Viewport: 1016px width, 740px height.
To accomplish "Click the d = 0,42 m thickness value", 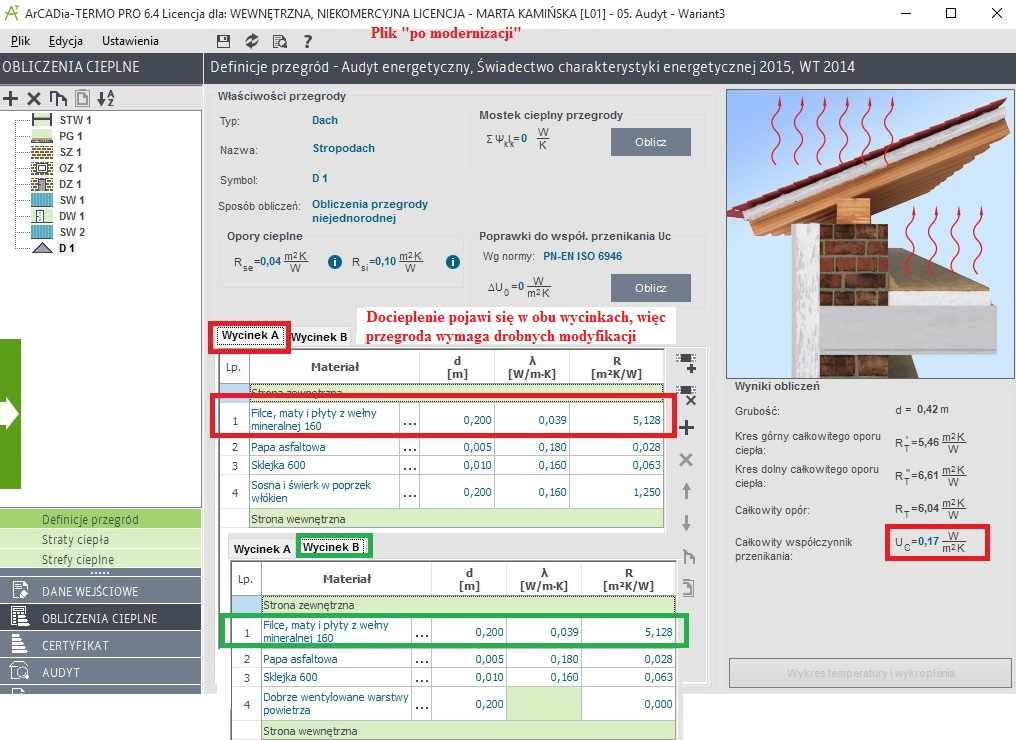I will (x=922, y=410).
